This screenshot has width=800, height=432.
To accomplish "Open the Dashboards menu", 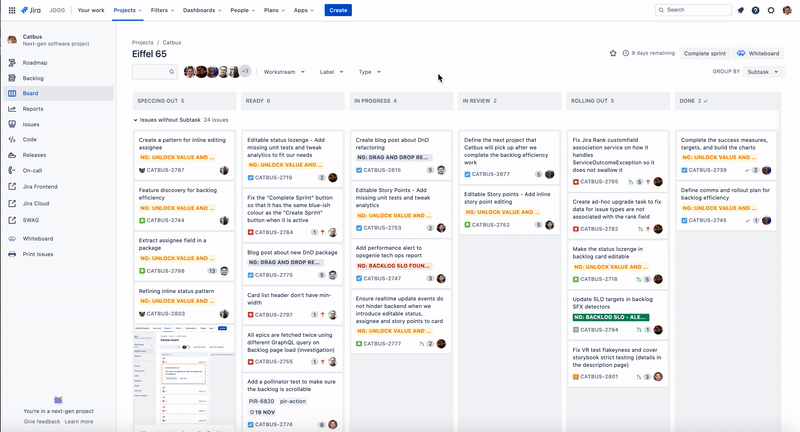I will (202, 10).
